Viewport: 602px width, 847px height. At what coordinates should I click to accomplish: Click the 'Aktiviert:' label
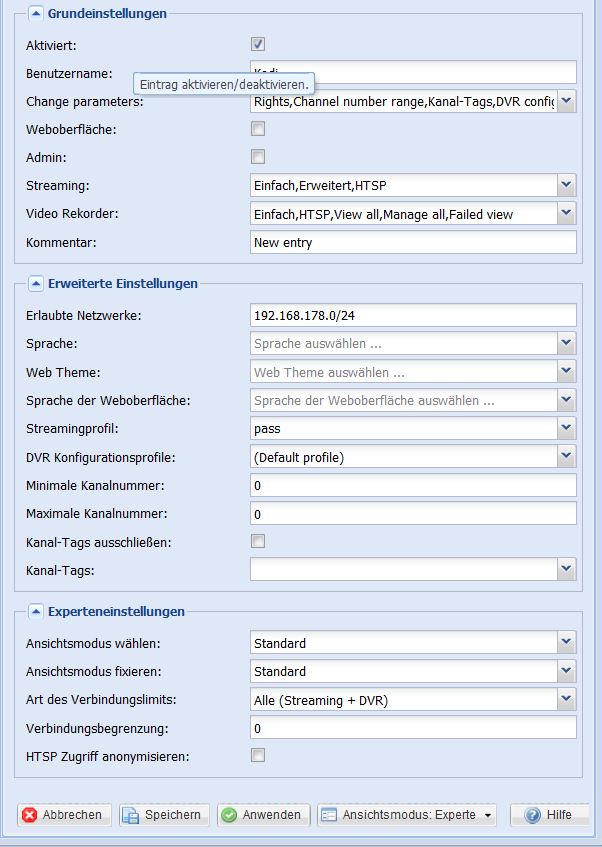pos(51,45)
